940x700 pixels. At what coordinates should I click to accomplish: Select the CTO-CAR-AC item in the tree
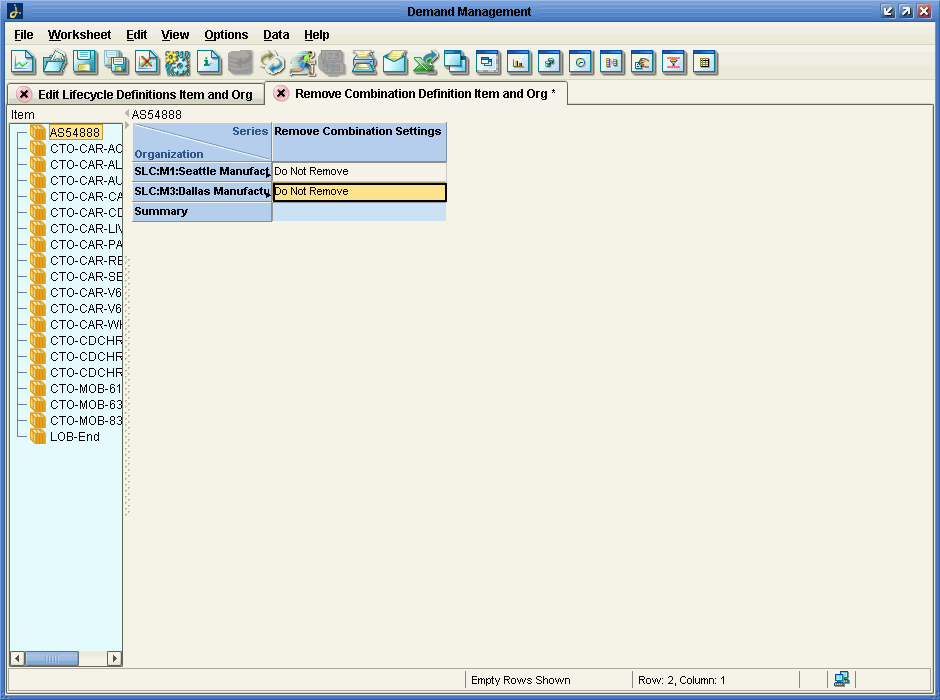tap(86, 149)
